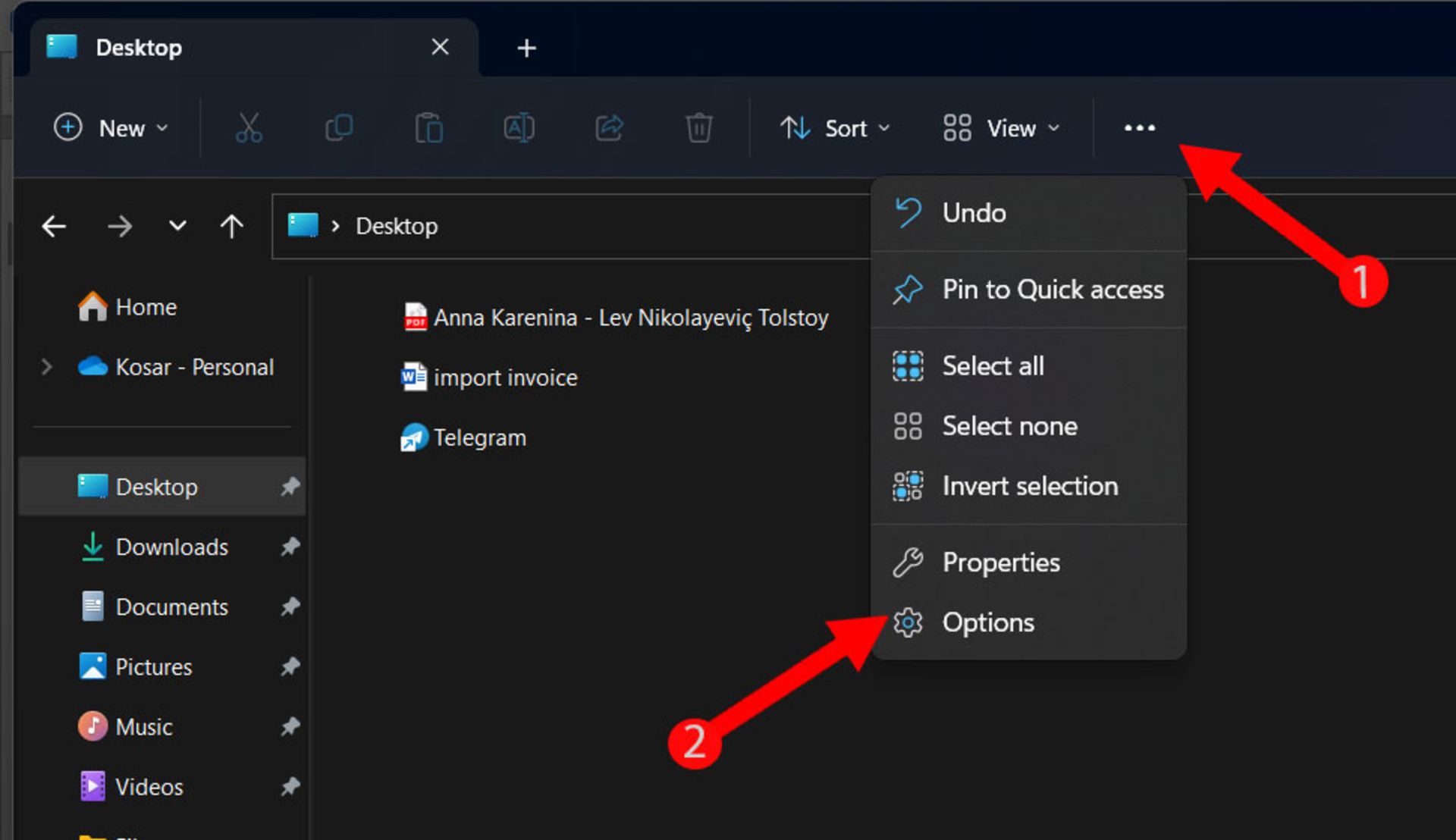Expand the Kosar - Personal tree node
1456x840 pixels.
[x=46, y=367]
